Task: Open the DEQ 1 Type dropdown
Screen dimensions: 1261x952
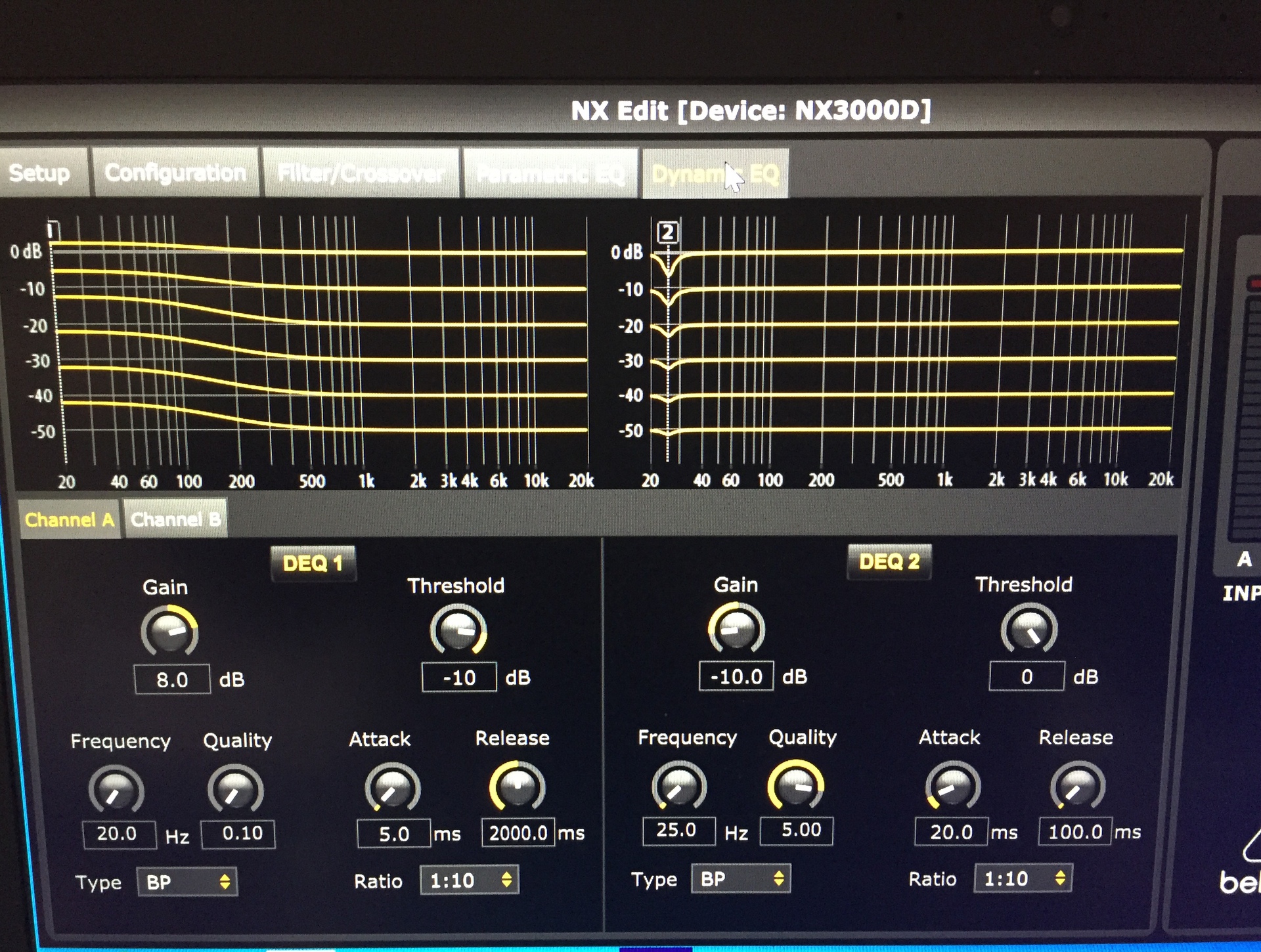Action: [x=187, y=882]
